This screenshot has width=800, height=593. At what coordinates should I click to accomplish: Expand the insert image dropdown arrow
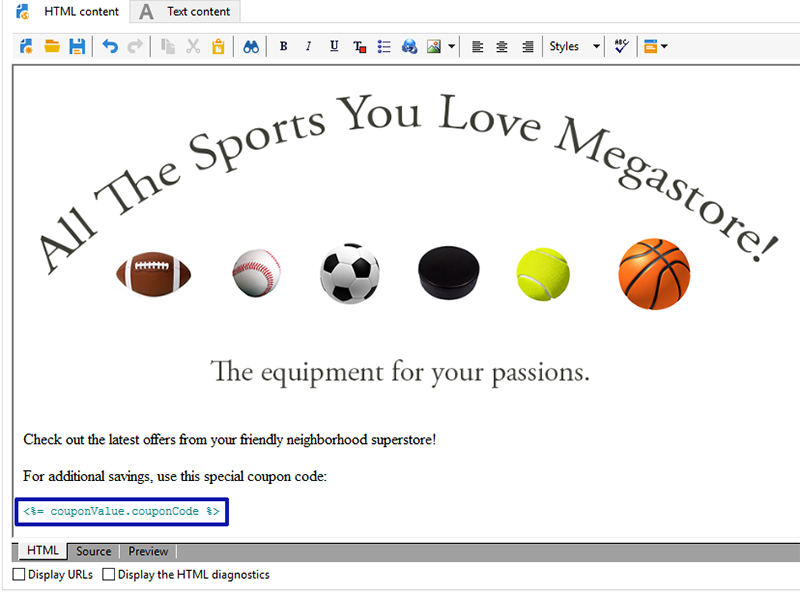click(x=452, y=46)
